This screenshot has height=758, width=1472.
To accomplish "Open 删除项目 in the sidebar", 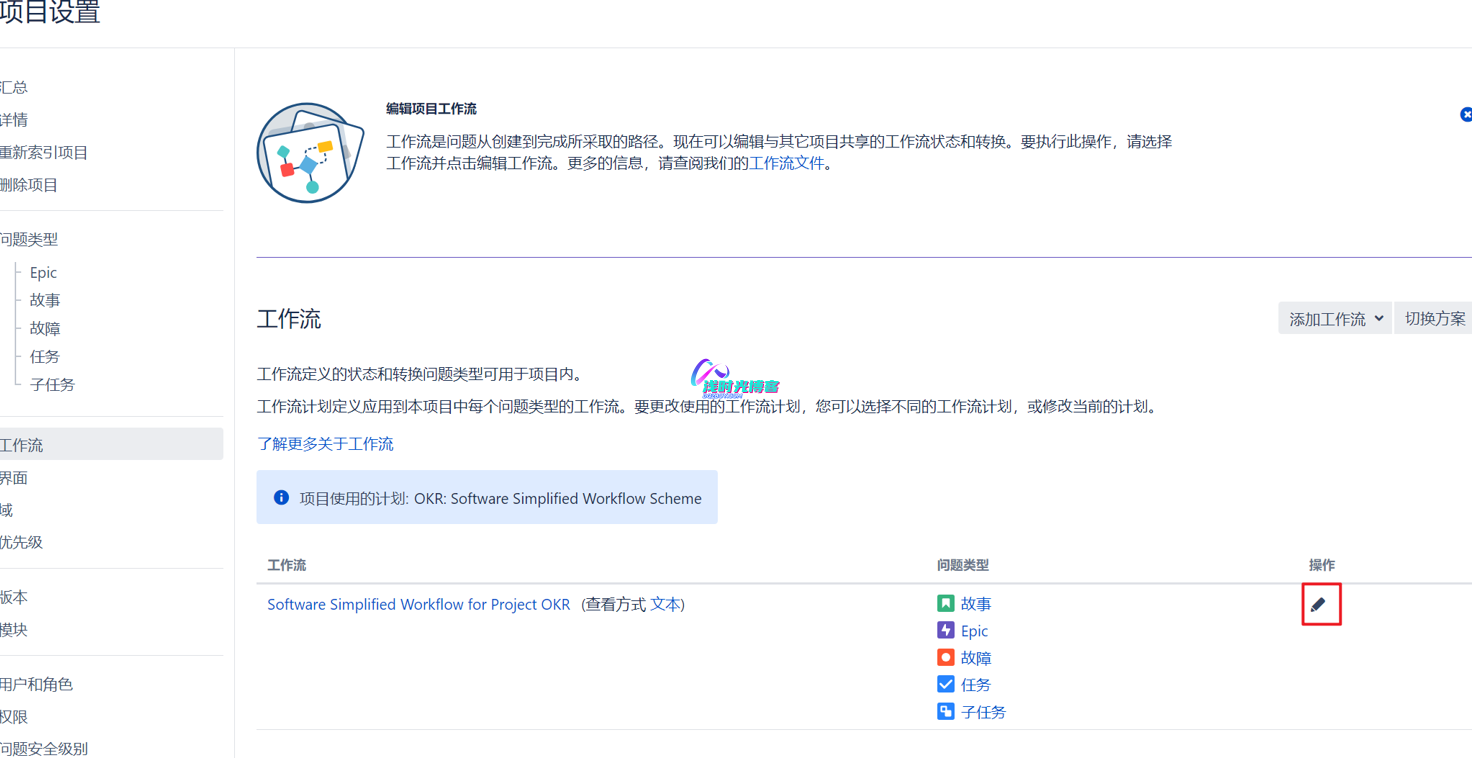I will [x=29, y=185].
